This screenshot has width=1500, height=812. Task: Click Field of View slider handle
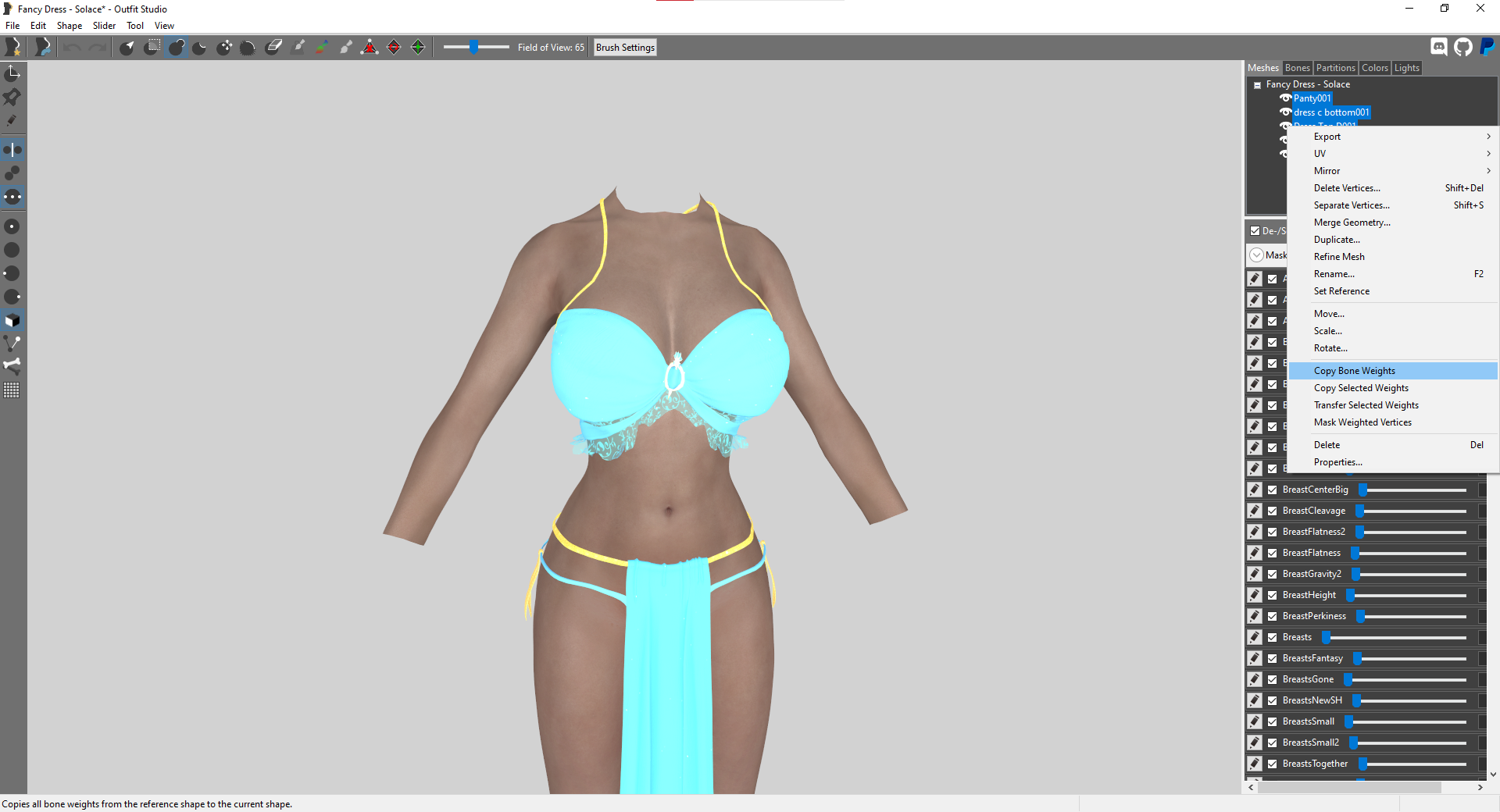click(473, 48)
